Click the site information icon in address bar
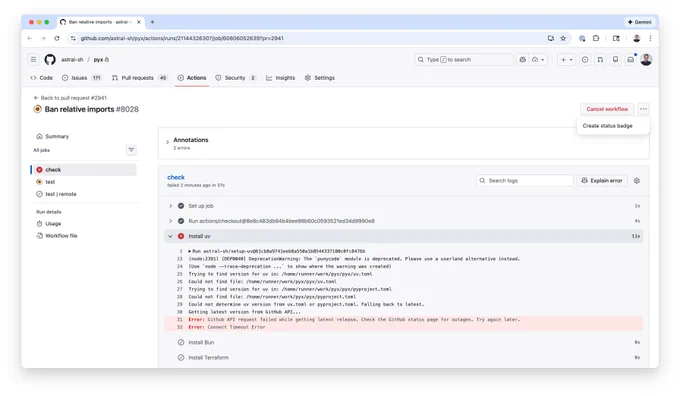Viewport: 680px width, 396px height. (x=73, y=38)
